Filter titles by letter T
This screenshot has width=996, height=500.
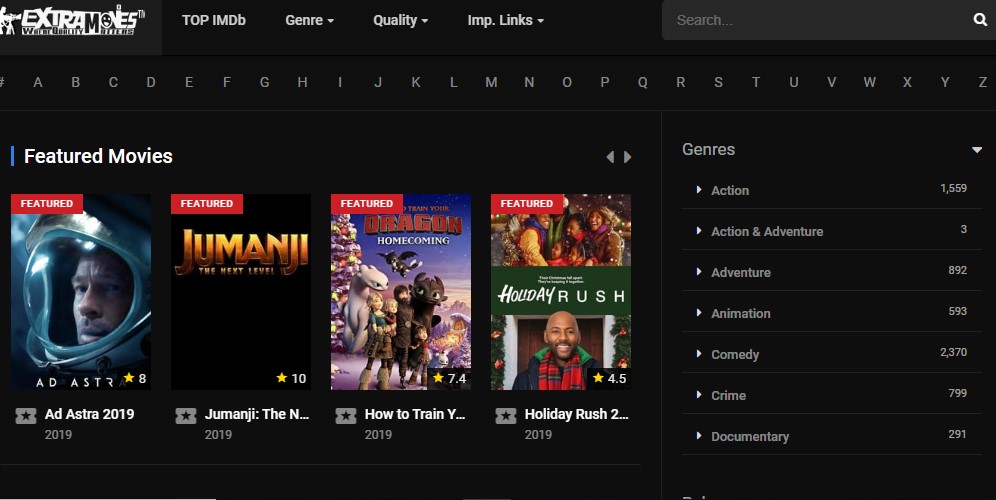click(756, 82)
